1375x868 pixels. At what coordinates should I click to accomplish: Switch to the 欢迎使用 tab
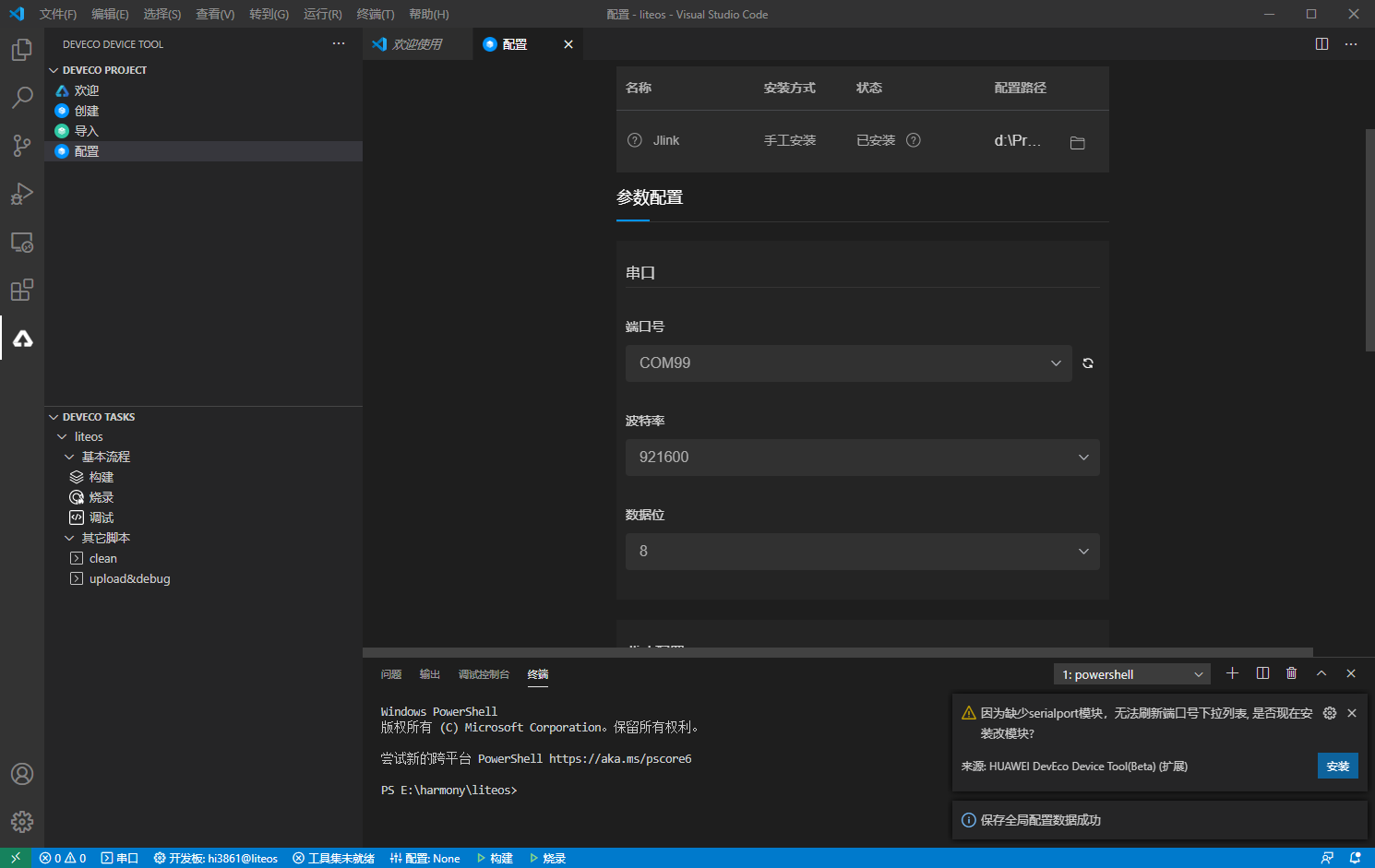418,44
